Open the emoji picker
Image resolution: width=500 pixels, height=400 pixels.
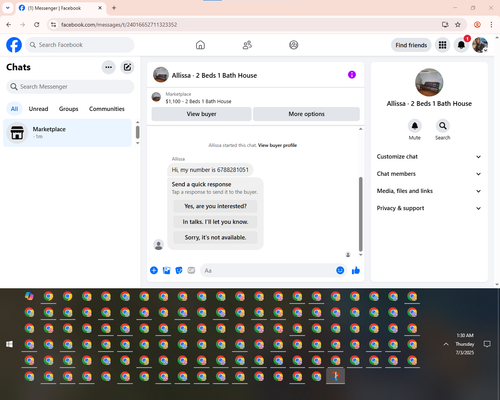340,270
